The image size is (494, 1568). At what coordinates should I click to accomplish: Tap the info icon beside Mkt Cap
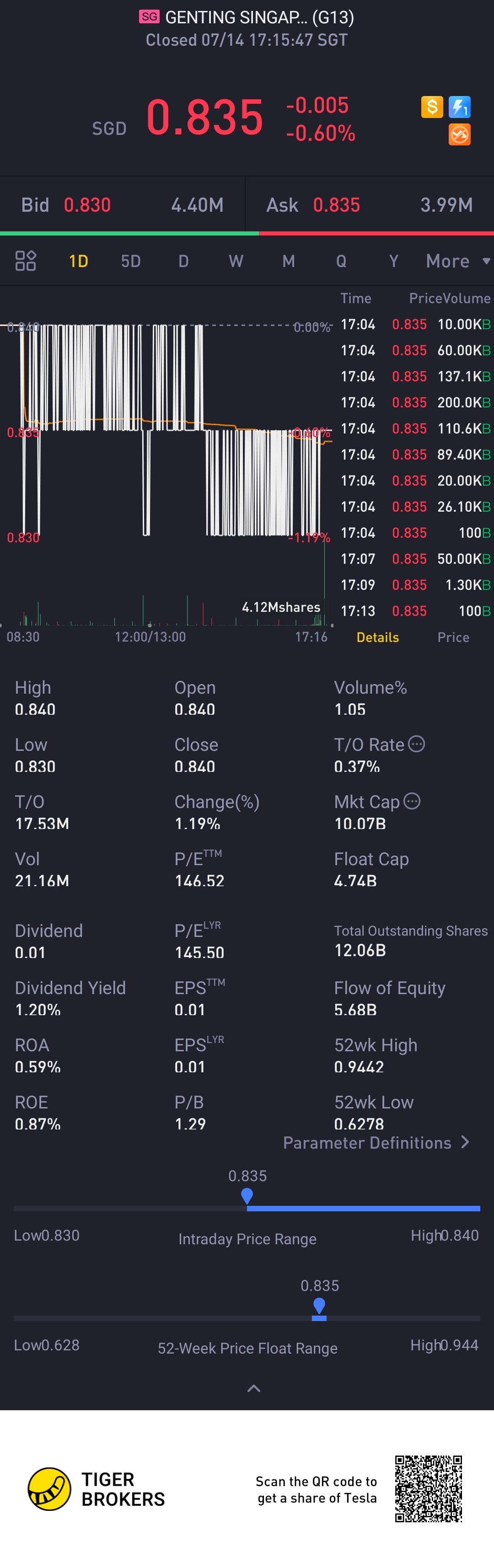pos(413,801)
